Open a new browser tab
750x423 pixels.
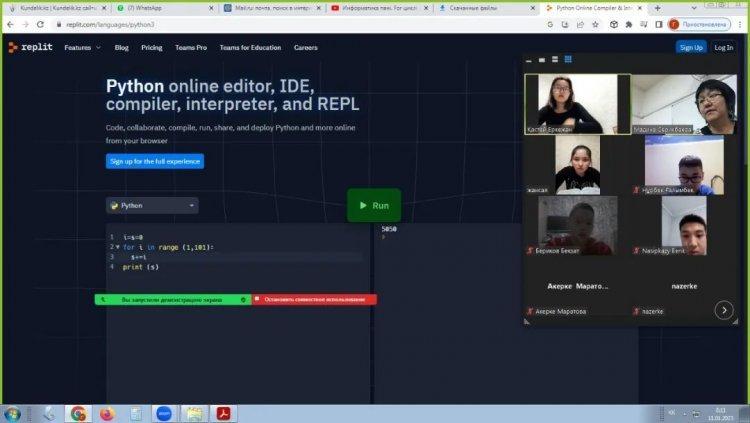[658, 8]
